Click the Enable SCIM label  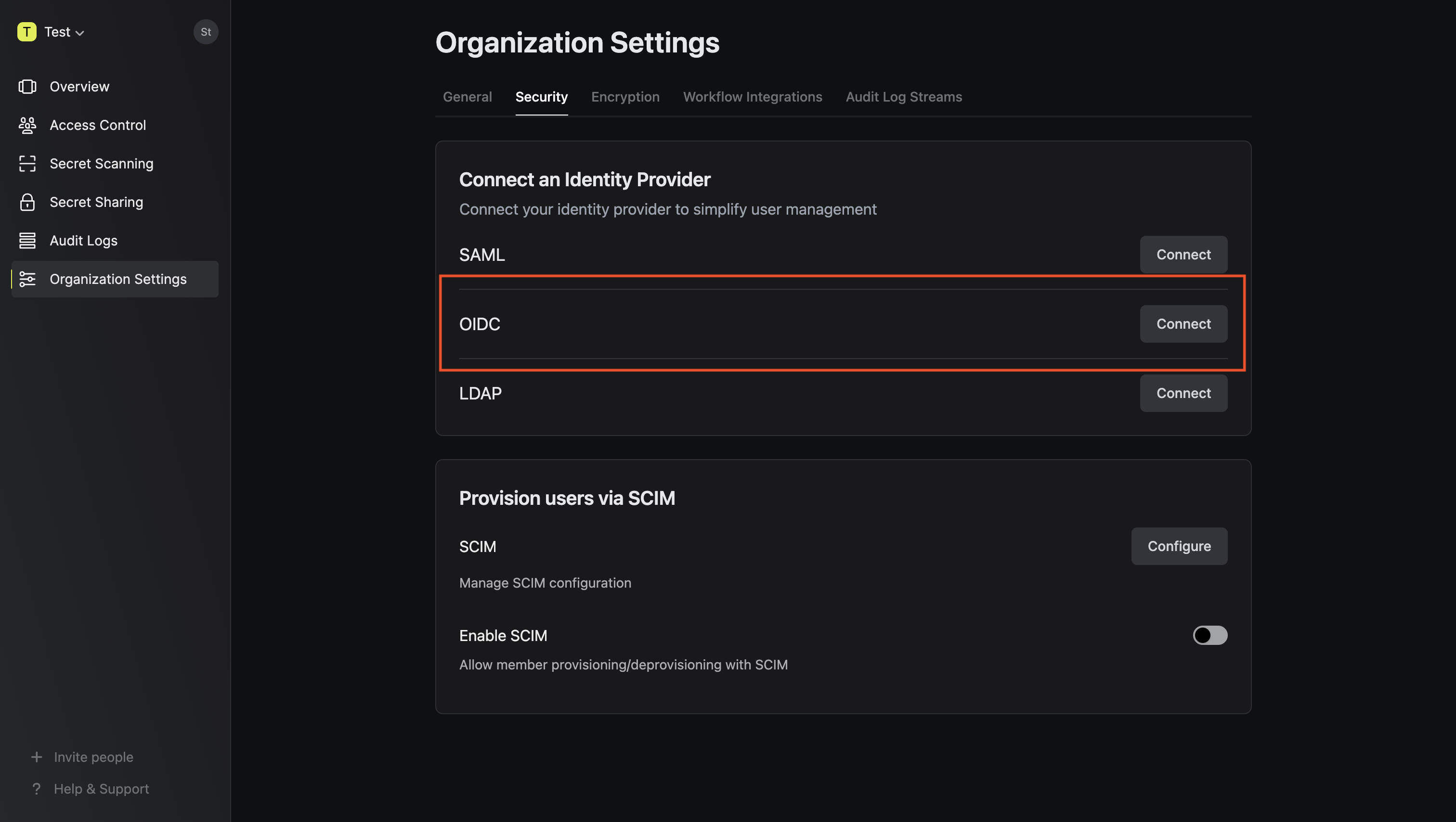503,636
